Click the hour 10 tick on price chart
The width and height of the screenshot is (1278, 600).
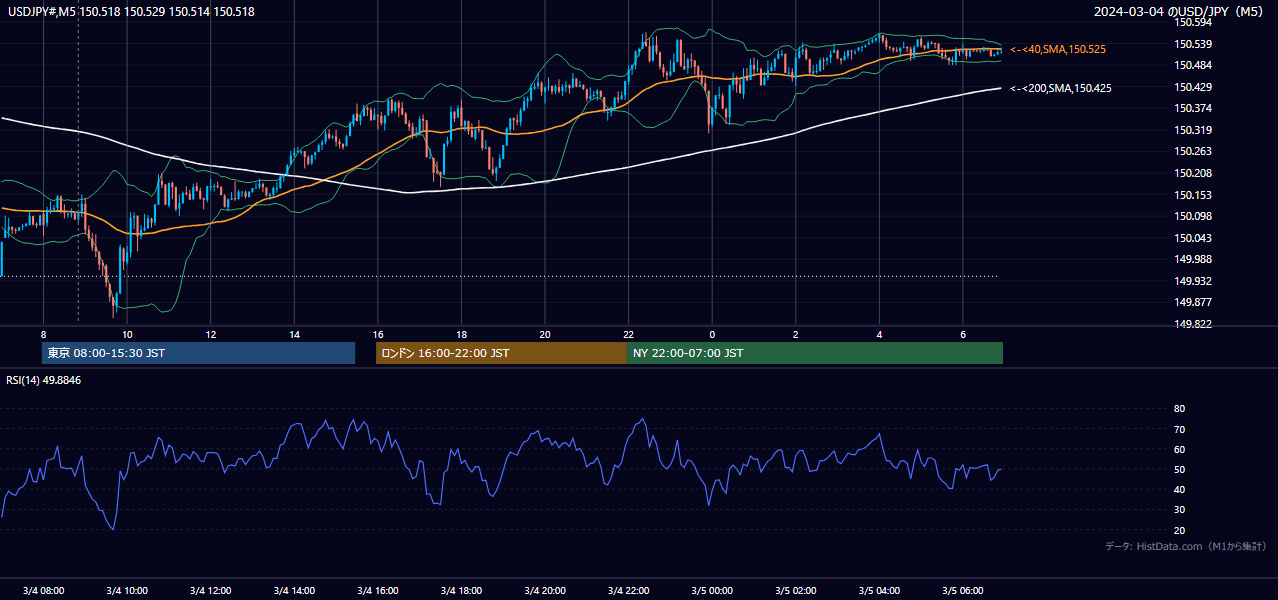pyautogui.click(x=127, y=334)
